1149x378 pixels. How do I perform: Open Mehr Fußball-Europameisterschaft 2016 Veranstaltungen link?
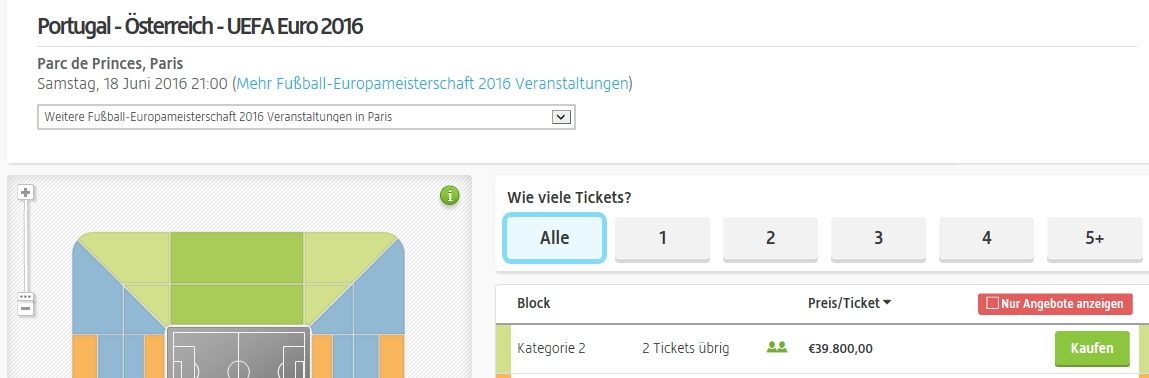[432, 84]
